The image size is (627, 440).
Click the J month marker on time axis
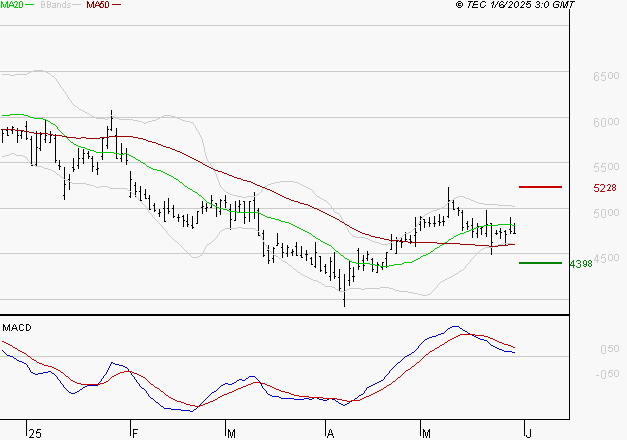click(x=529, y=433)
